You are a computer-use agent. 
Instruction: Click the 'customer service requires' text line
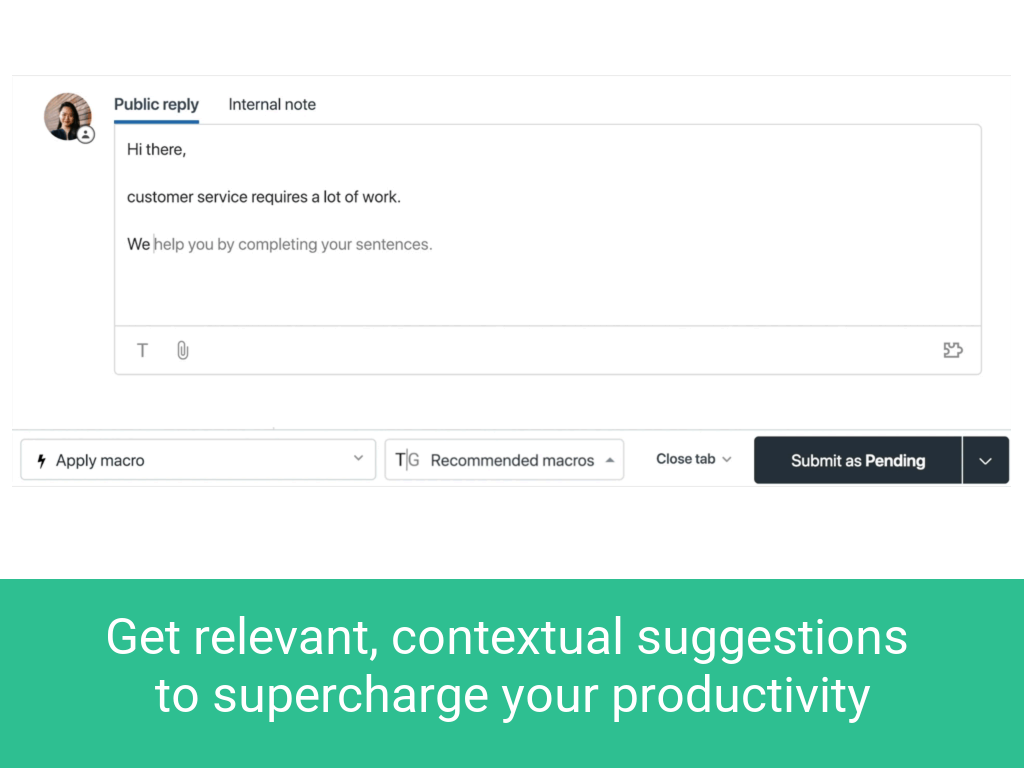(x=263, y=197)
